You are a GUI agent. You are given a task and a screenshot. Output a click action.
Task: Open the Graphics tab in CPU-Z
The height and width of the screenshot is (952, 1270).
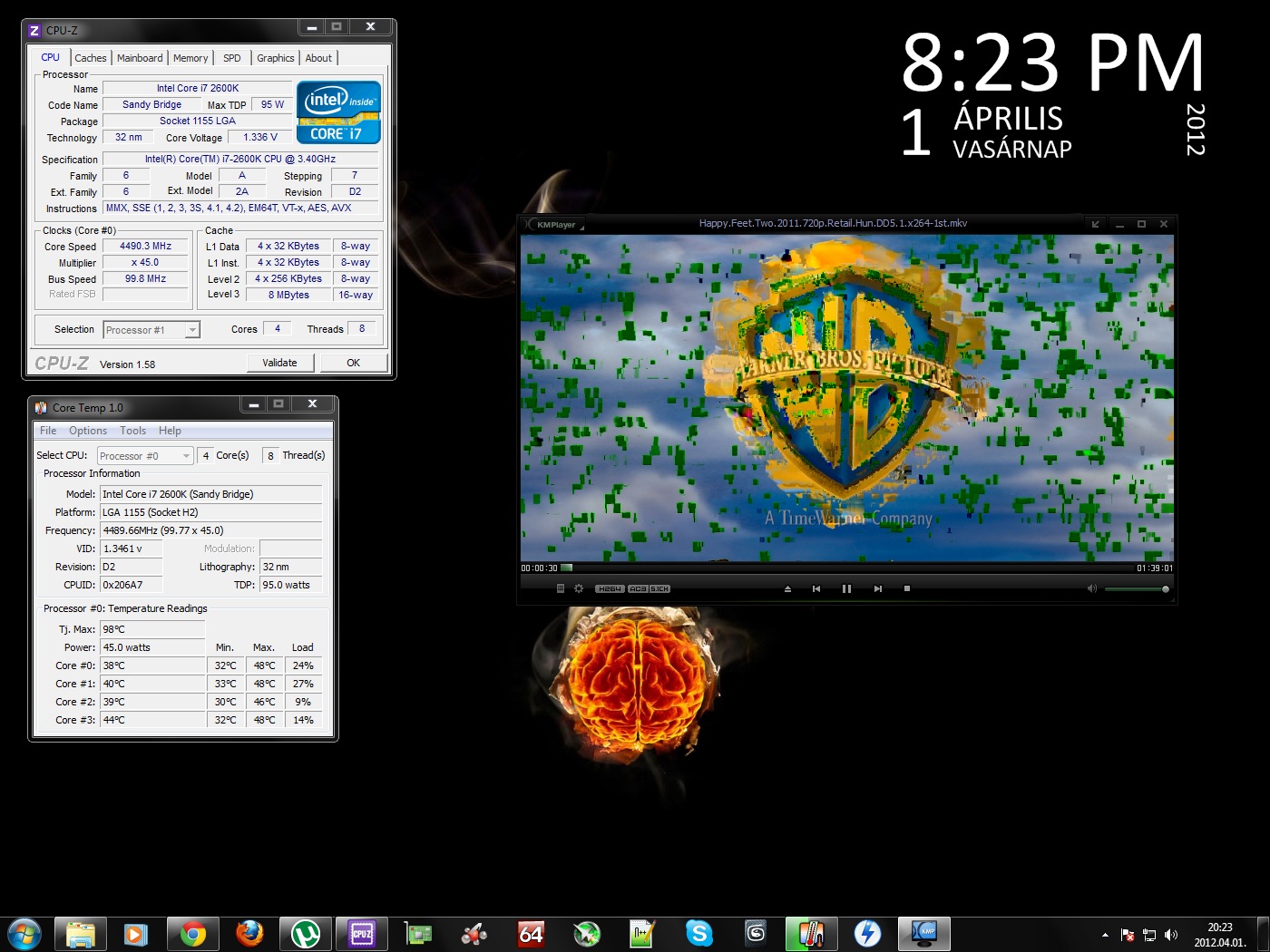click(276, 58)
